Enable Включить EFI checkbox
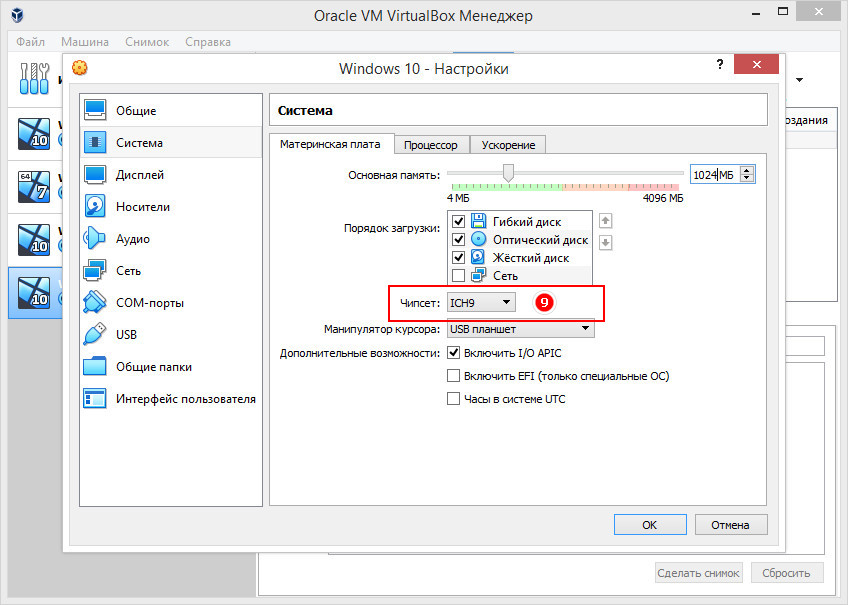 tap(453, 376)
